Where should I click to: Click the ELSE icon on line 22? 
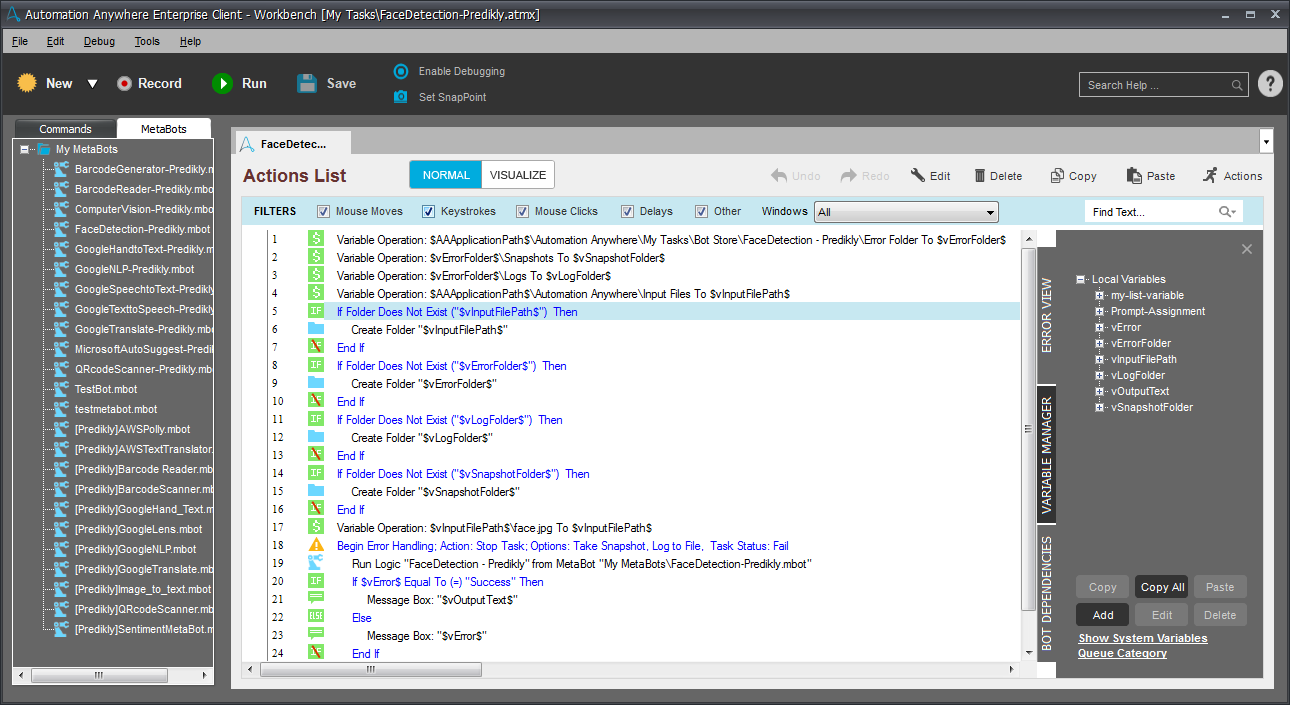pos(316,618)
